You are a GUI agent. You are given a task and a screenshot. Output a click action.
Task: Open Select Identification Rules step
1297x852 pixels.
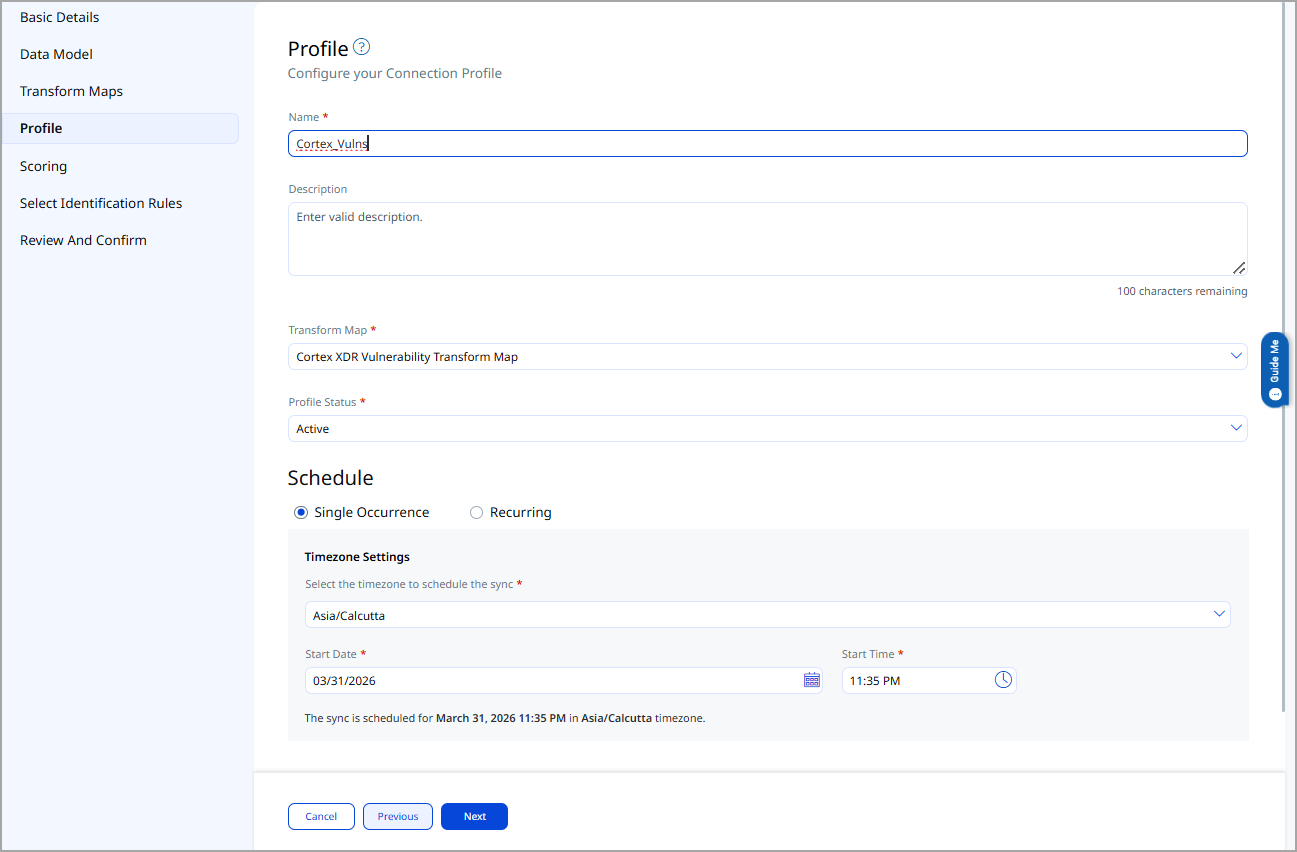click(x=101, y=203)
